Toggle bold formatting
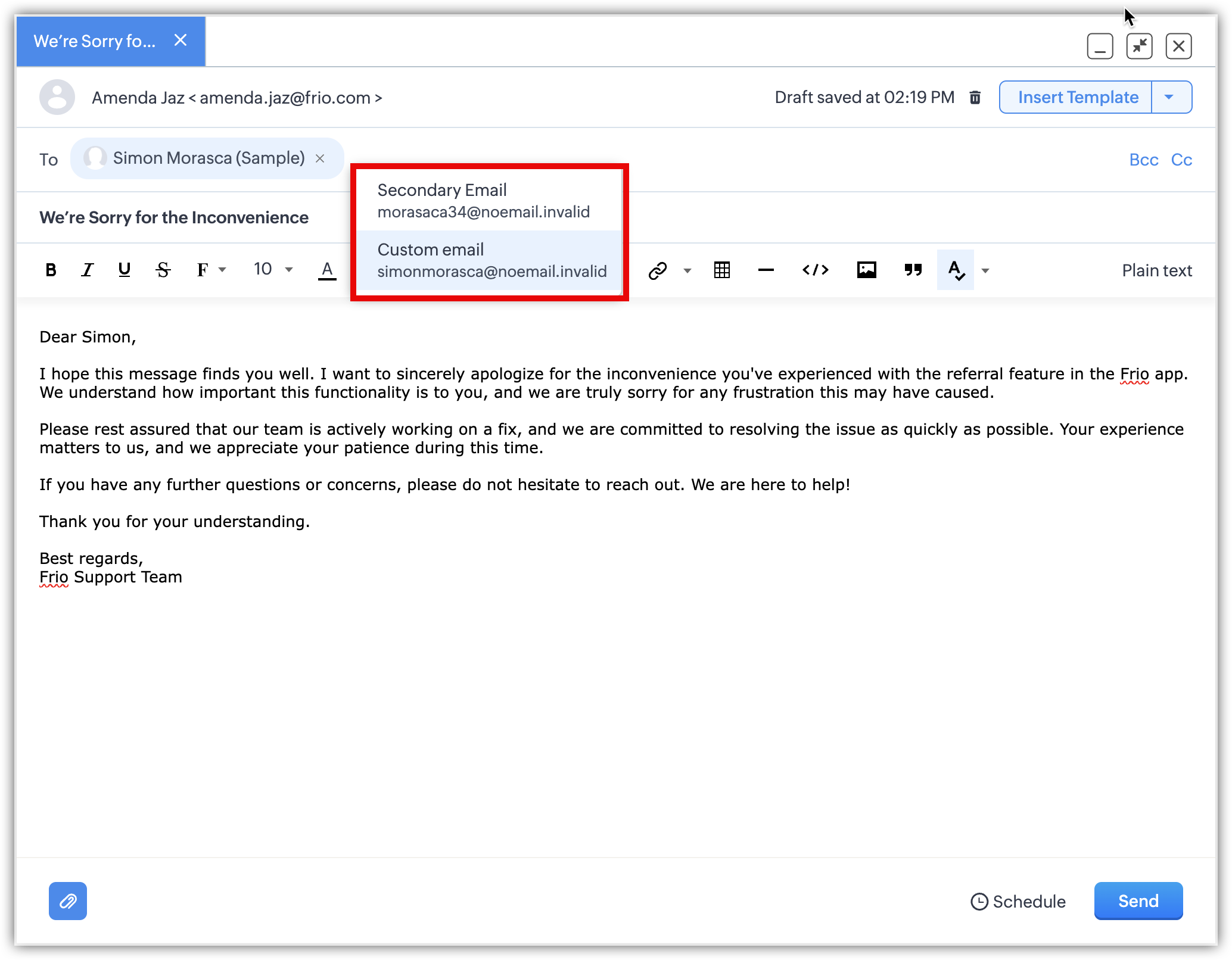This screenshot has height=960, width=1232. click(x=51, y=270)
